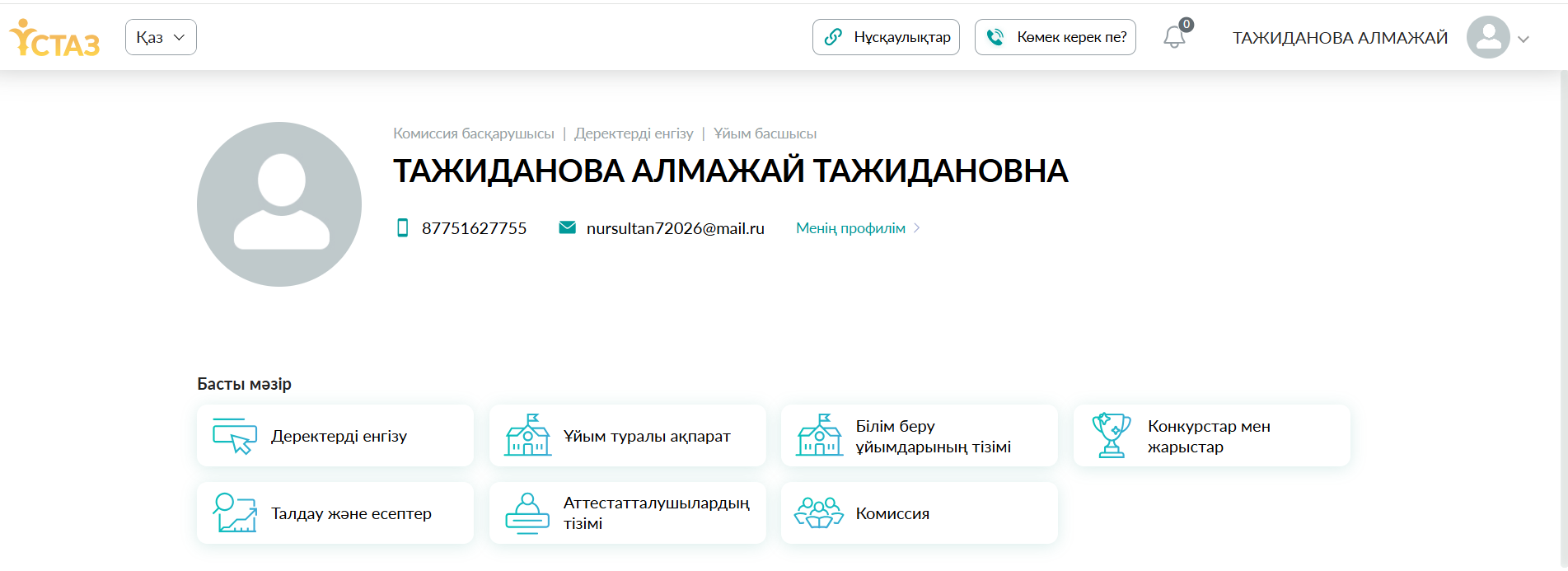Click the mobile phone icon
This screenshot has width=1568, height=571.
(403, 228)
